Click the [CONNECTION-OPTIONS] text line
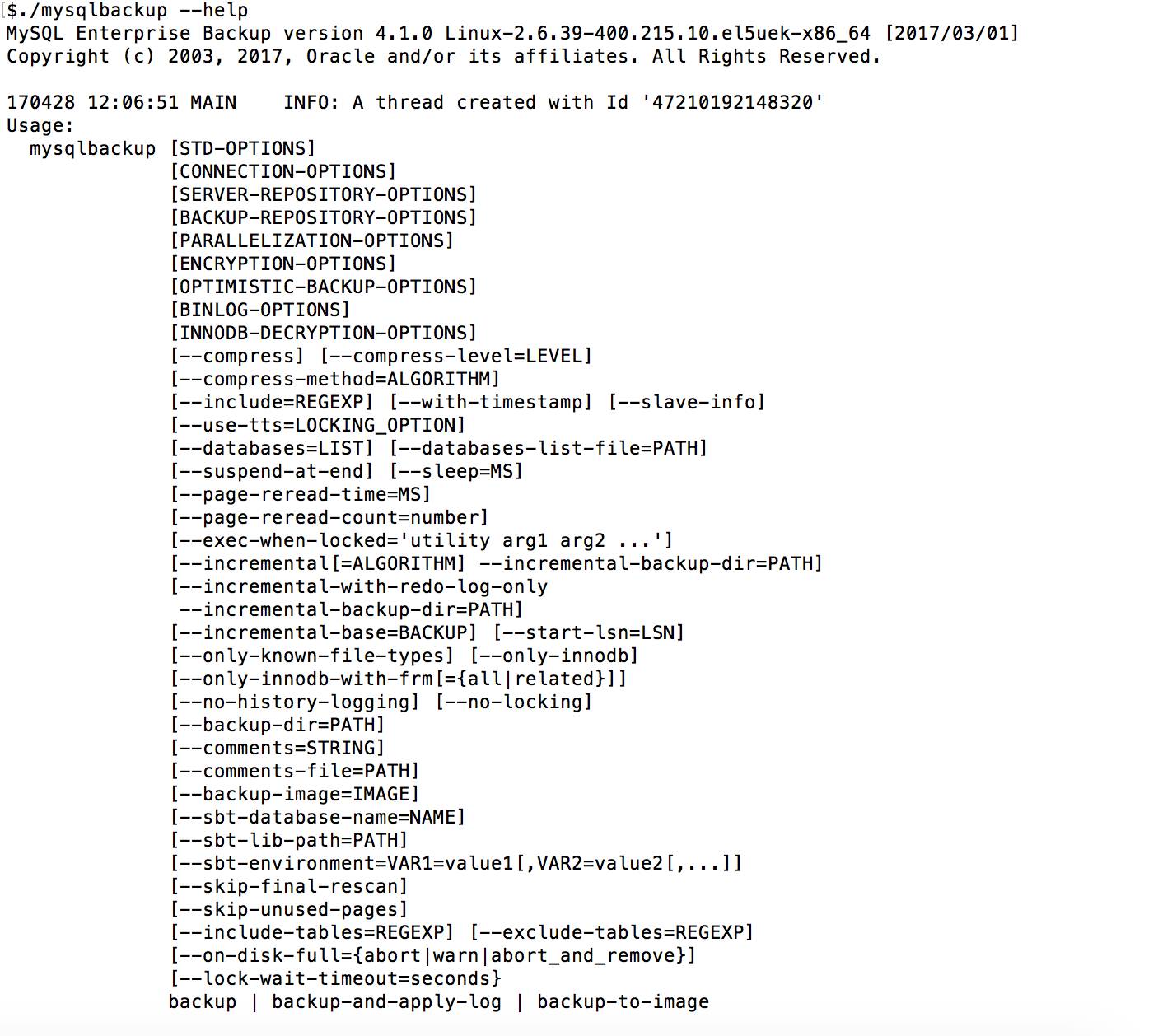Image resolution: width=1158 pixels, height=1036 pixels. point(283,172)
